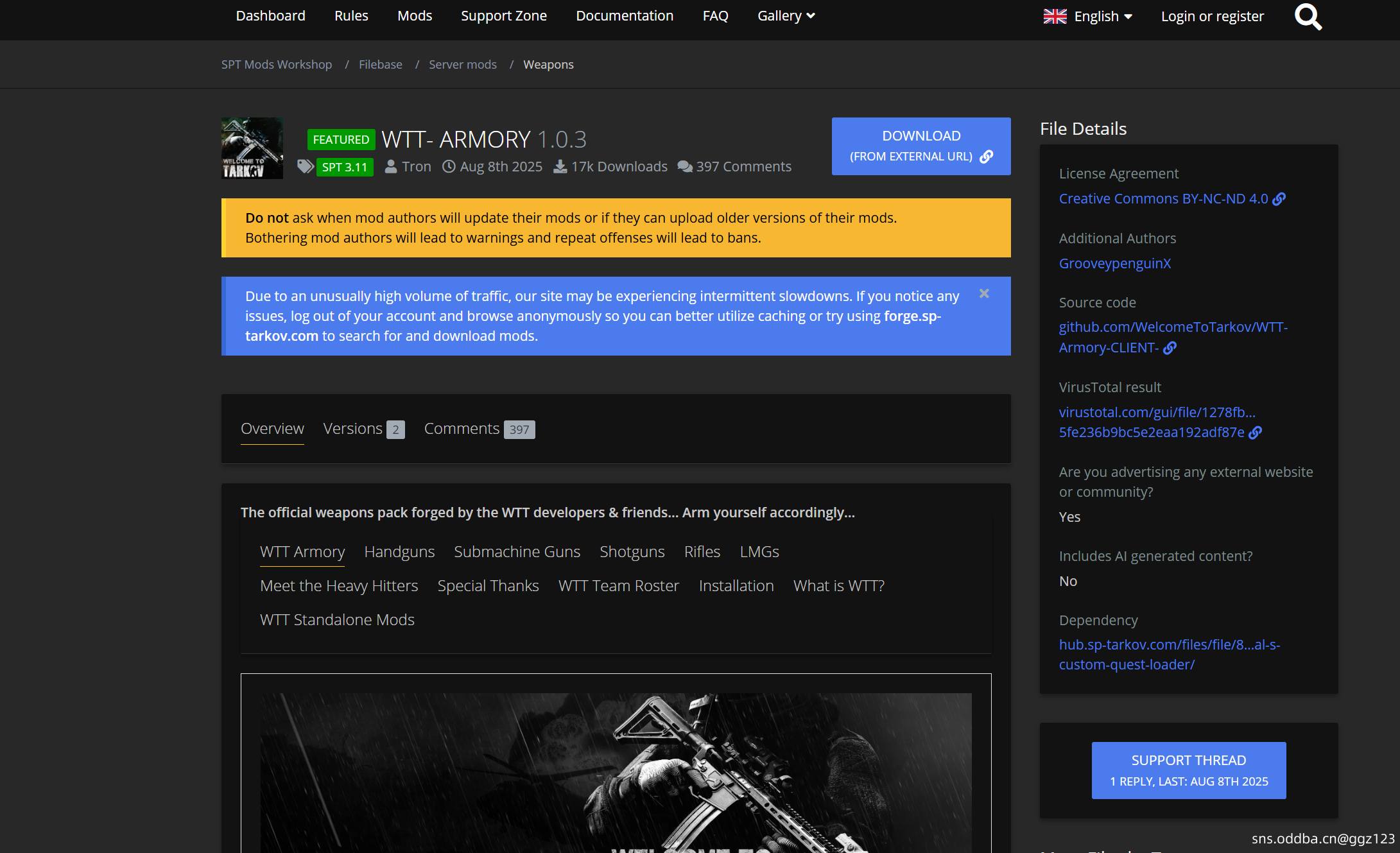
Task: Go to Filebase breadcrumb
Action: [x=381, y=65]
